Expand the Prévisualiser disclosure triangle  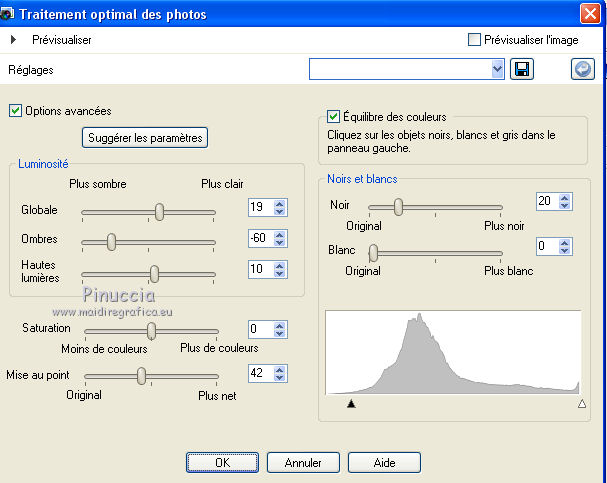click(x=13, y=40)
